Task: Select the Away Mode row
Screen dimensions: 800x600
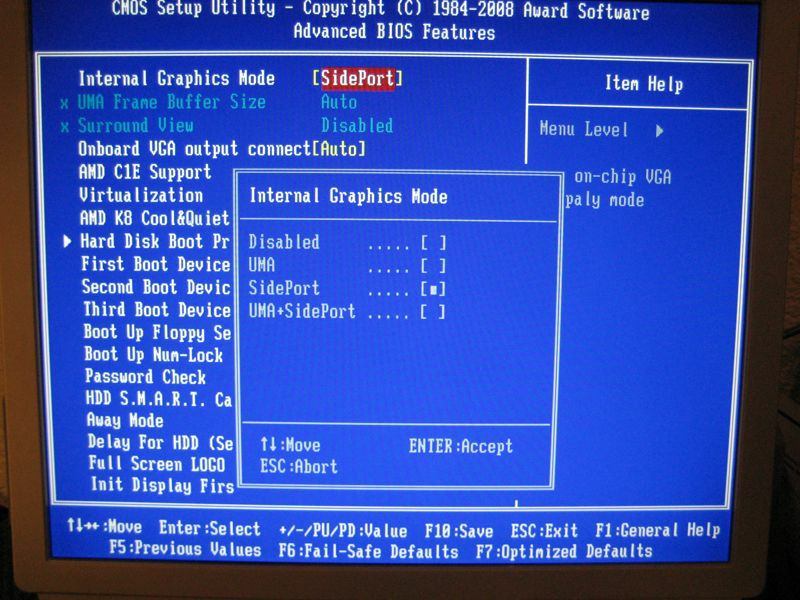Action: pyautogui.click(x=126, y=420)
